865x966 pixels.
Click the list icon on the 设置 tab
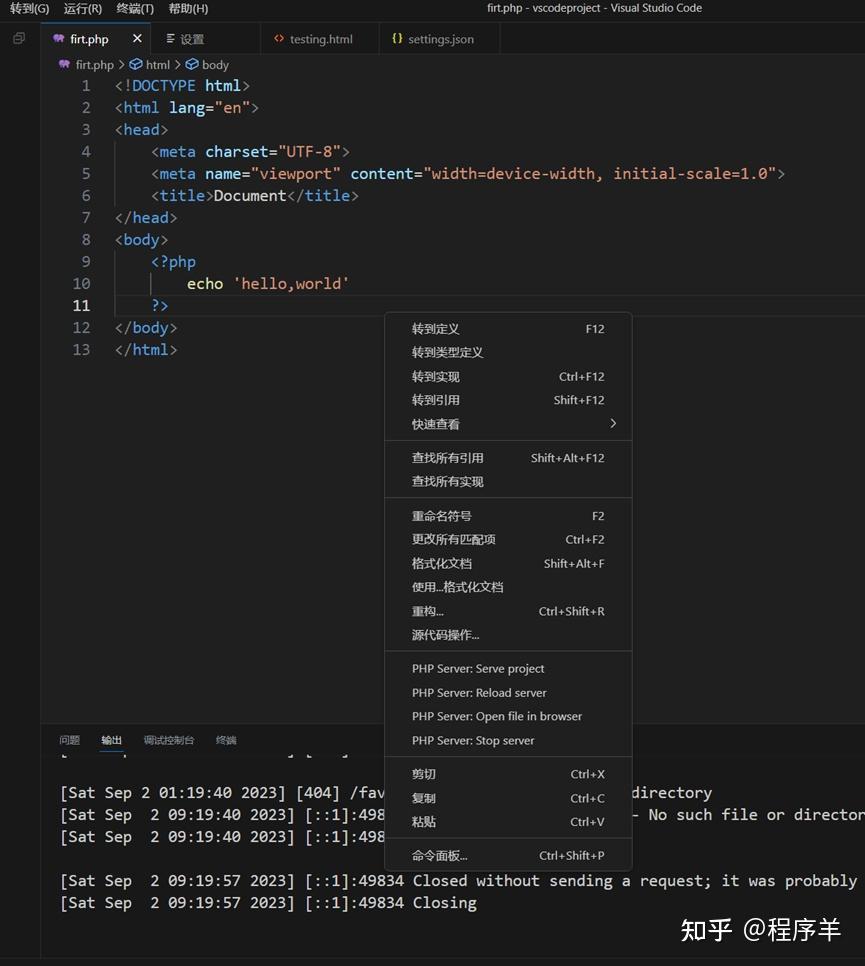(x=172, y=39)
